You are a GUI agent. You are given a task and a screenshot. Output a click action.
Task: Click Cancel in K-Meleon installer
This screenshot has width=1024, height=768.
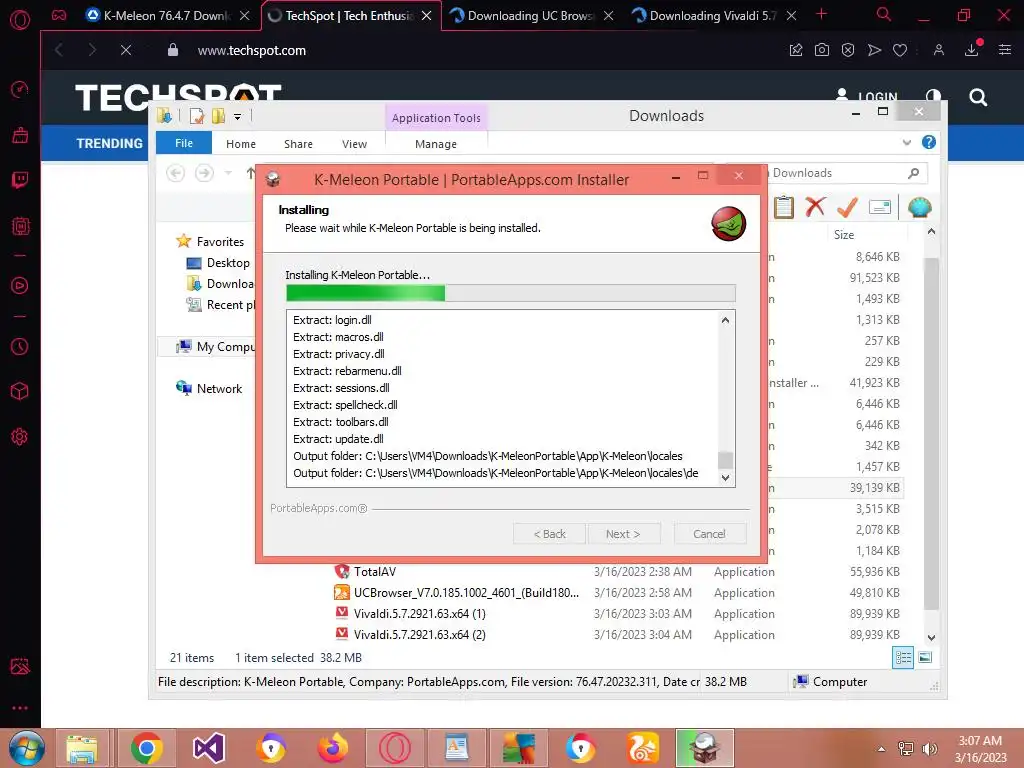tap(709, 534)
